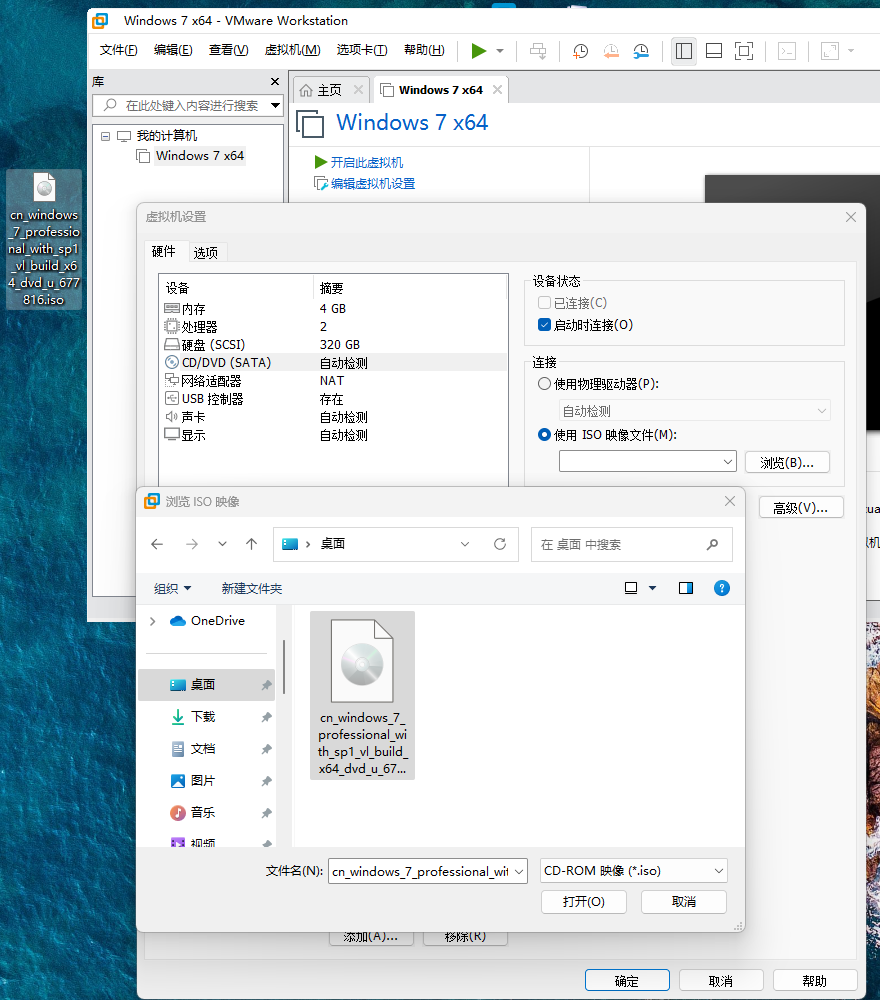The width and height of the screenshot is (880, 1000).
Task: Select 下载 in the navigation pane
Action: pos(207,717)
